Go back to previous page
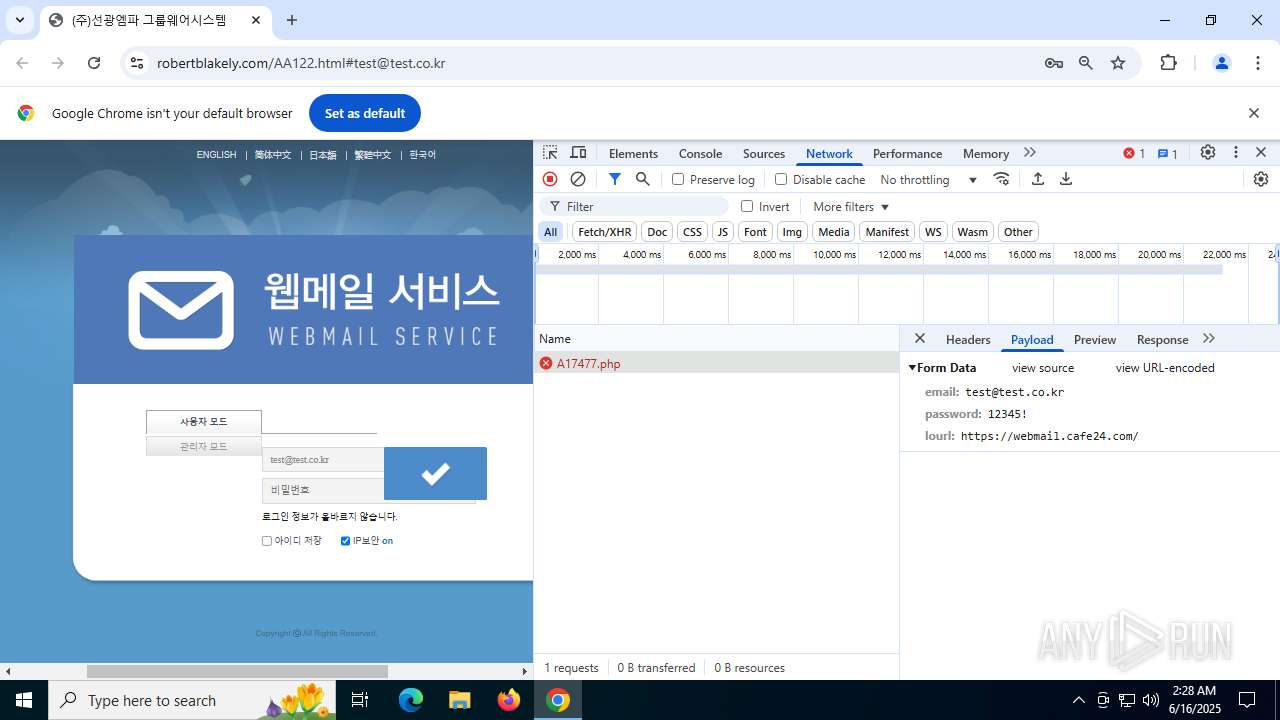Image resolution: width=1280 pixels, height=720 pixels. tap(22, 63)
